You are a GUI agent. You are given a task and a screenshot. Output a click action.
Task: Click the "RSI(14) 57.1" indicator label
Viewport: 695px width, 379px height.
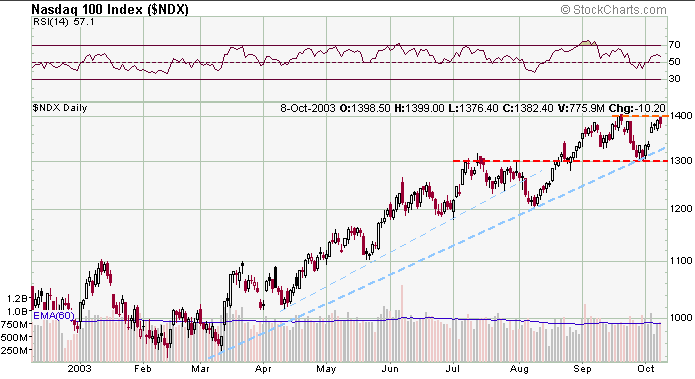[64, 22]
